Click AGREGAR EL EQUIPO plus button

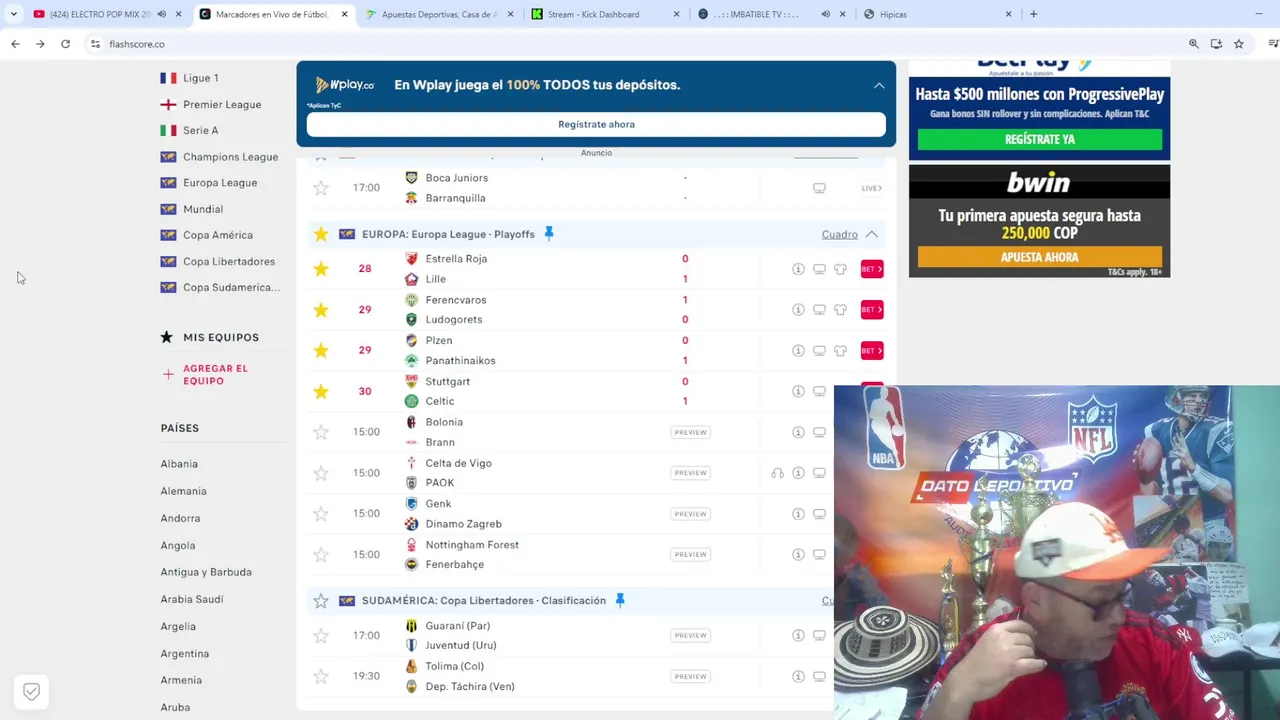[168, 375]
